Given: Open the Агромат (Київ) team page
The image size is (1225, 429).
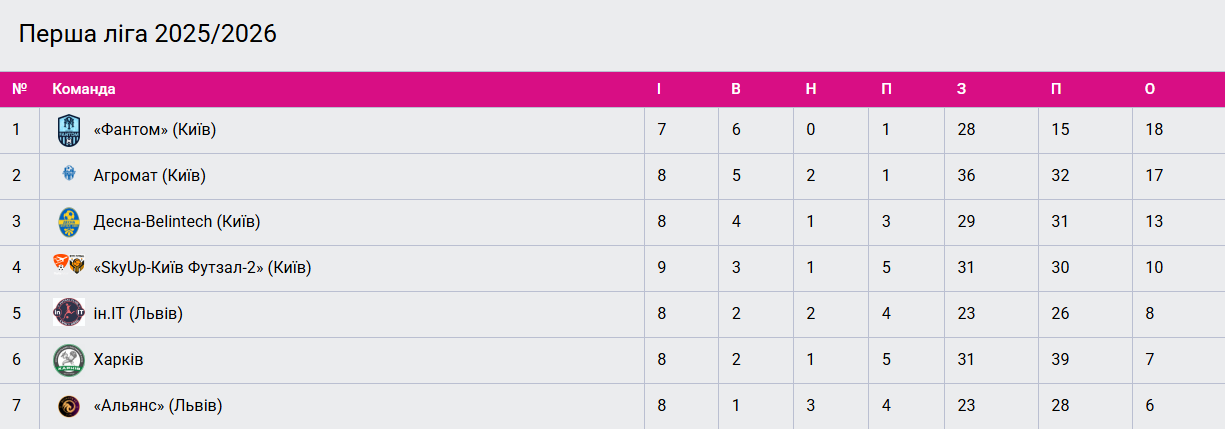Looking at the screenshot, I should tap(149, 176).
